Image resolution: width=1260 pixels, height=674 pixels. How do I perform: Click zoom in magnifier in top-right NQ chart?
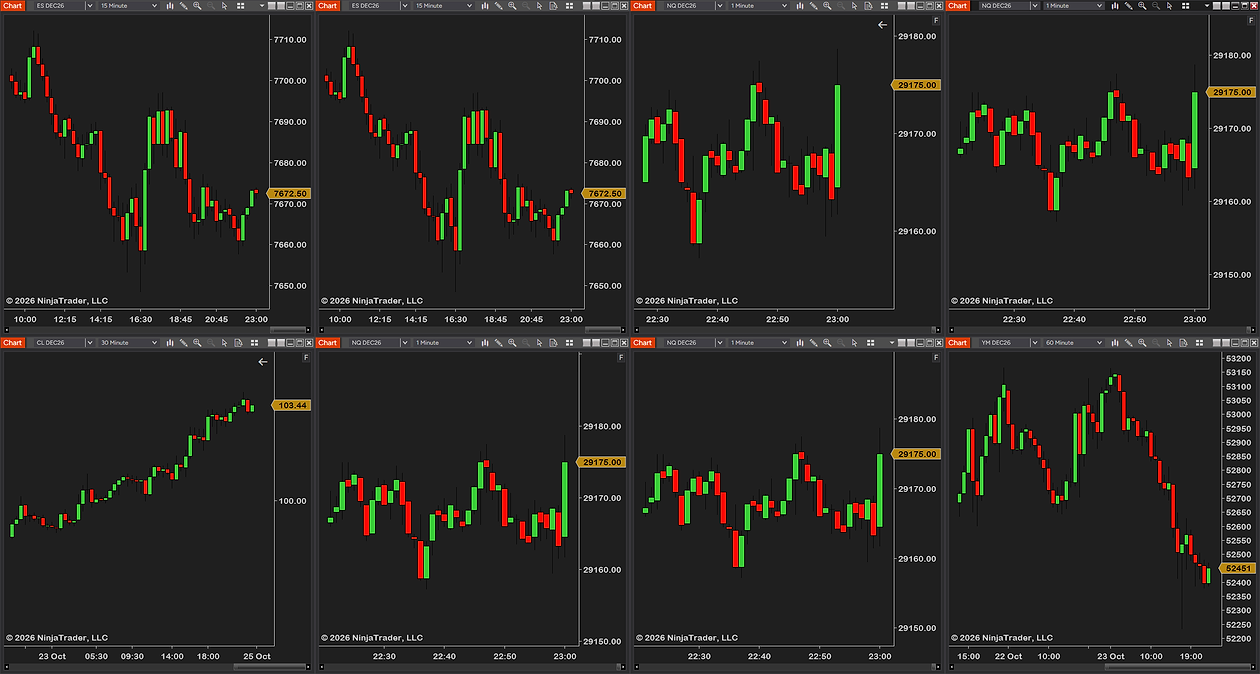click(1142, 6)
